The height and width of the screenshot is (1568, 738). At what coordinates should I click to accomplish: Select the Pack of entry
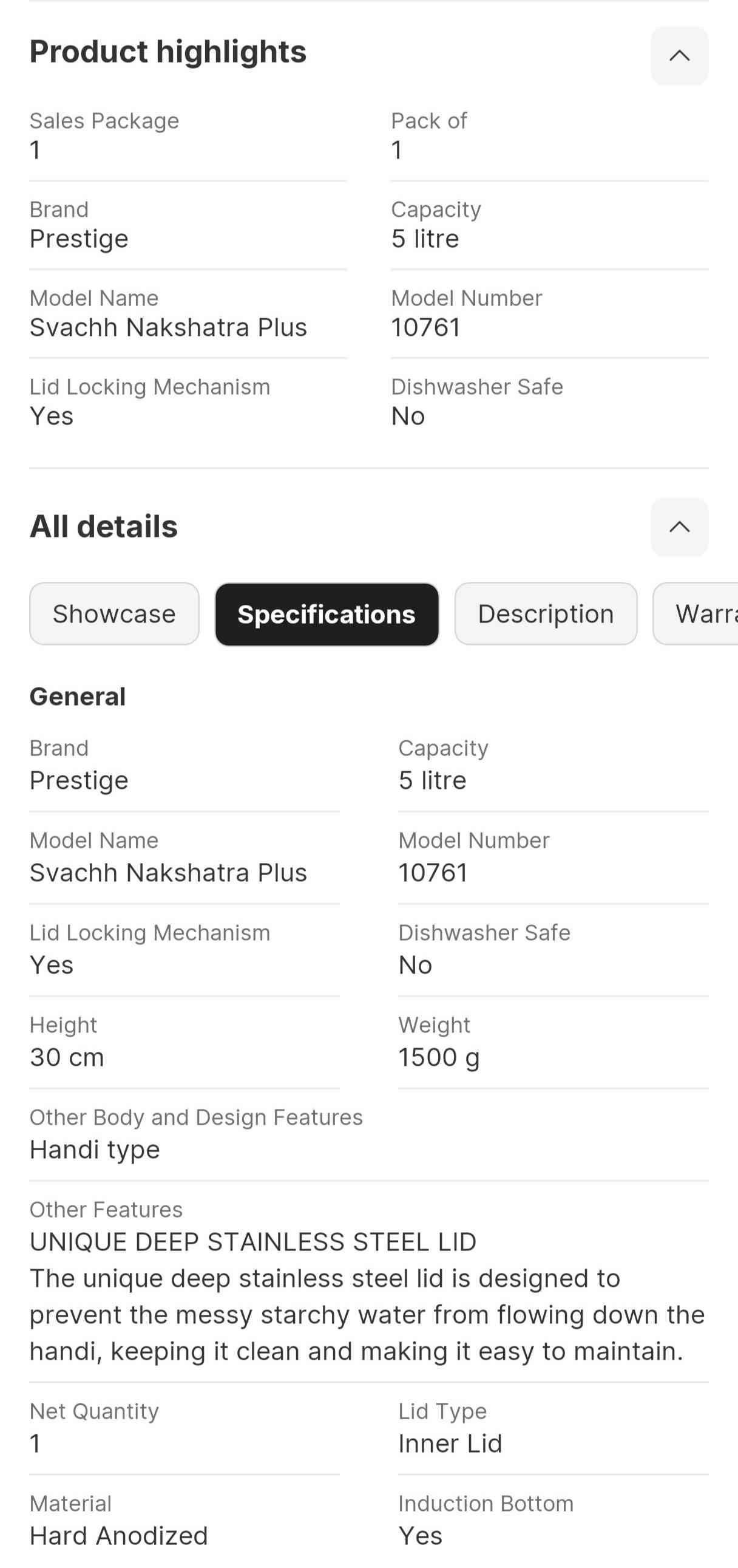pyautogui.click(x=429, y=135)
